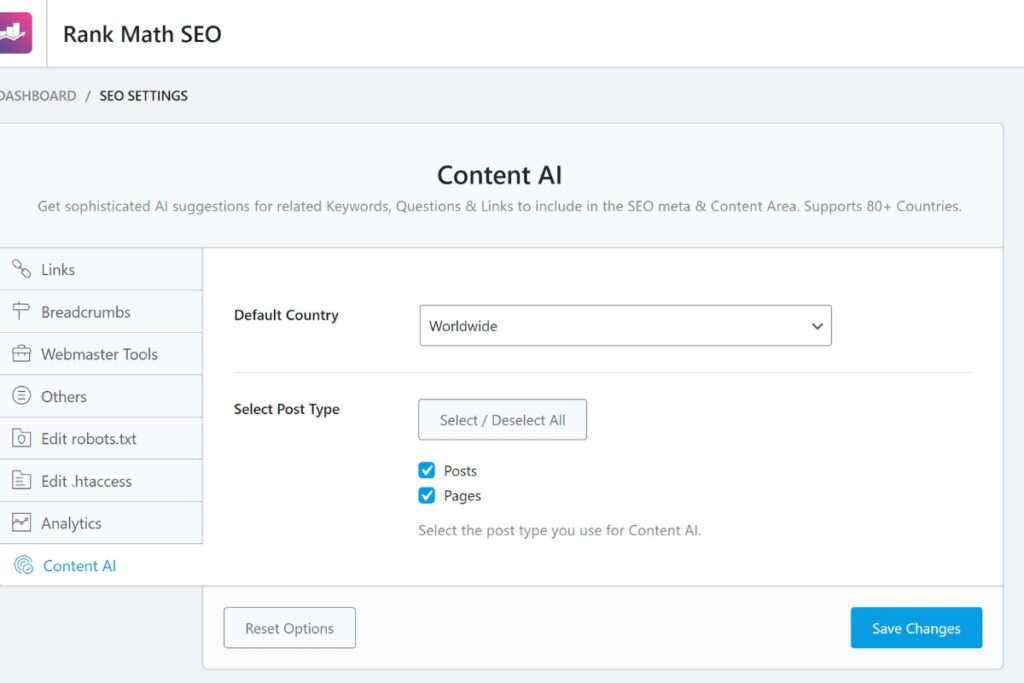Click the chain icon beside Links

(21, 269)
